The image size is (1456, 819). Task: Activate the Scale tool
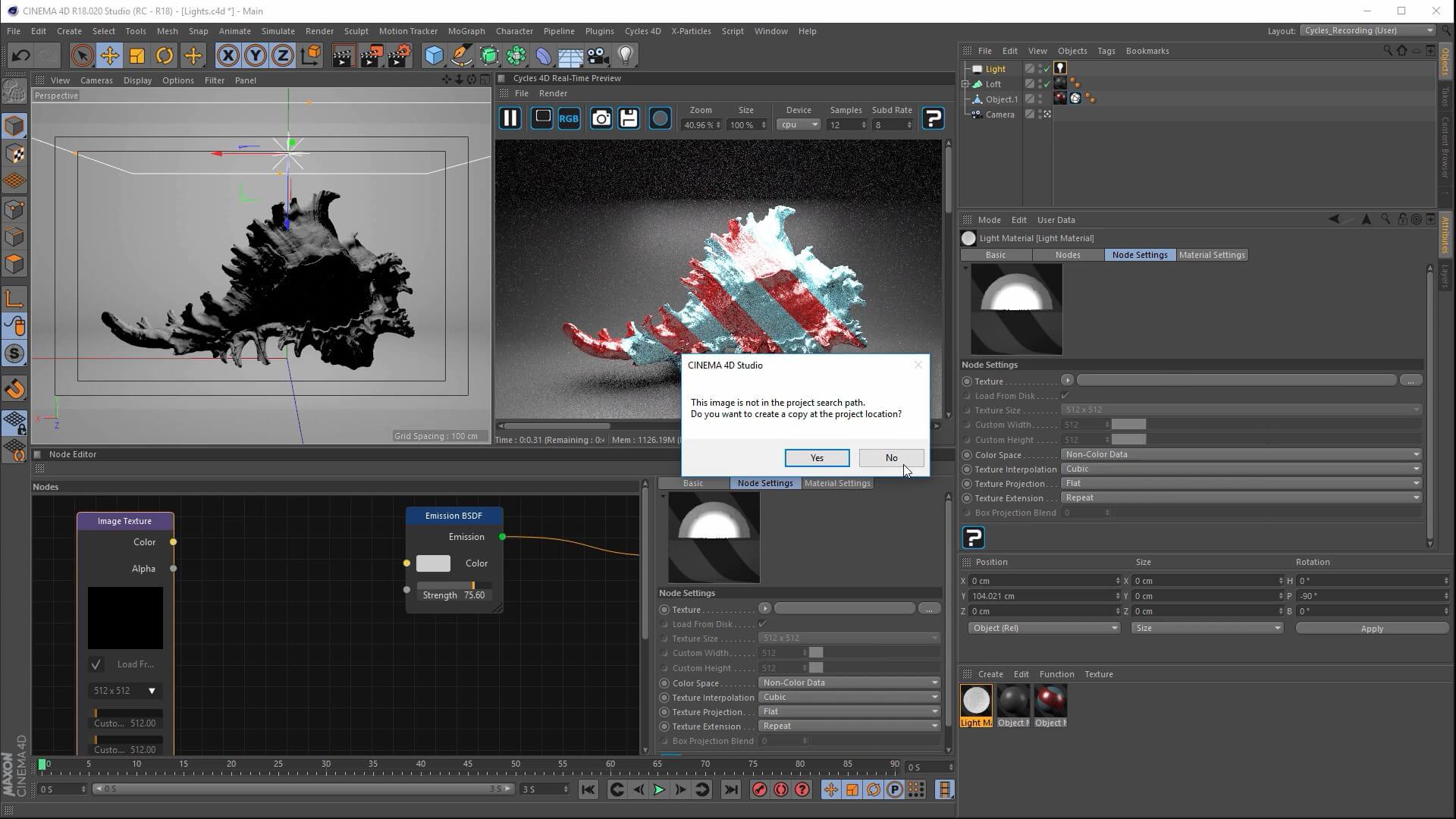pos(137,55)
